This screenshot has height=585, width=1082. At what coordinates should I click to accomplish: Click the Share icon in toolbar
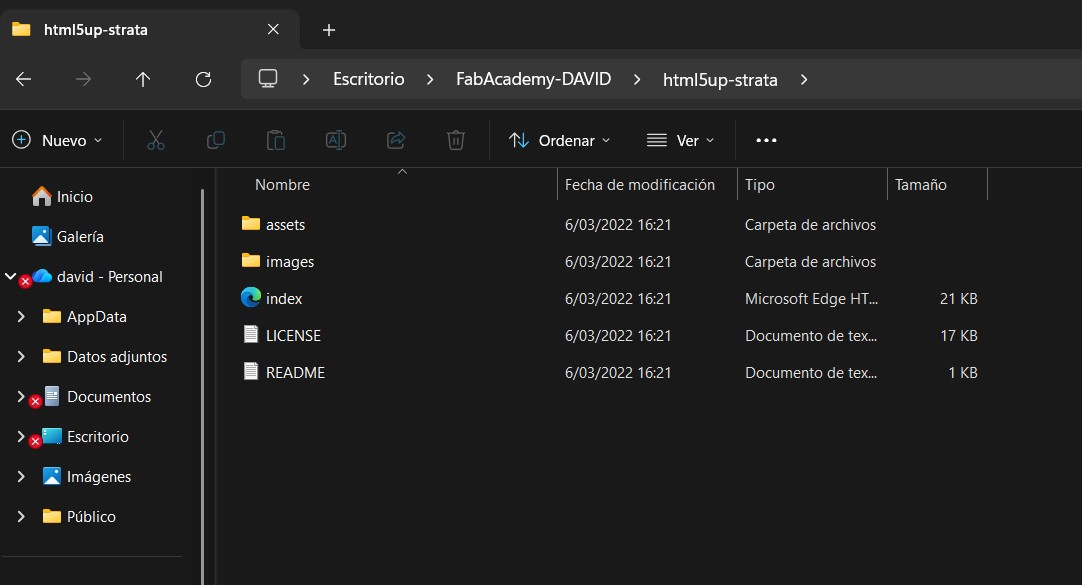[x=396, y=140]
